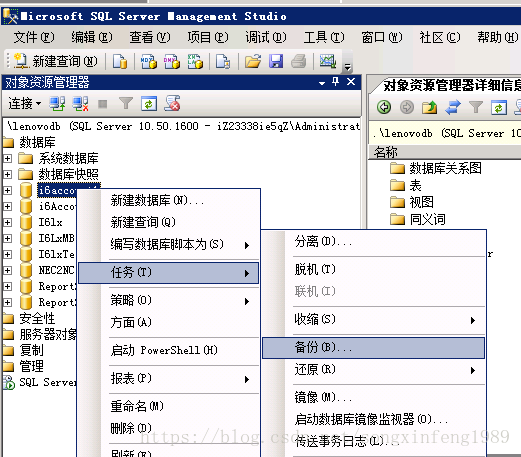Select the 复制 folder in tree

point(31,350)
